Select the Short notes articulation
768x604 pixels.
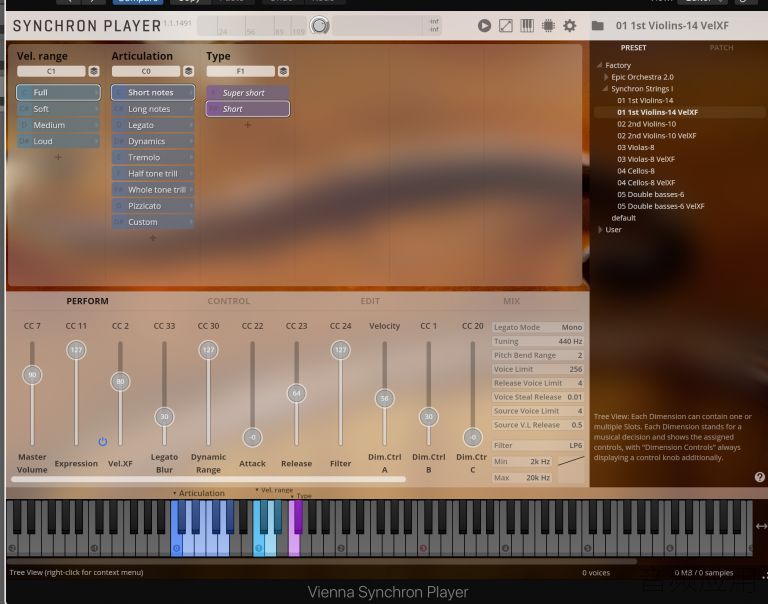point(153,92)
